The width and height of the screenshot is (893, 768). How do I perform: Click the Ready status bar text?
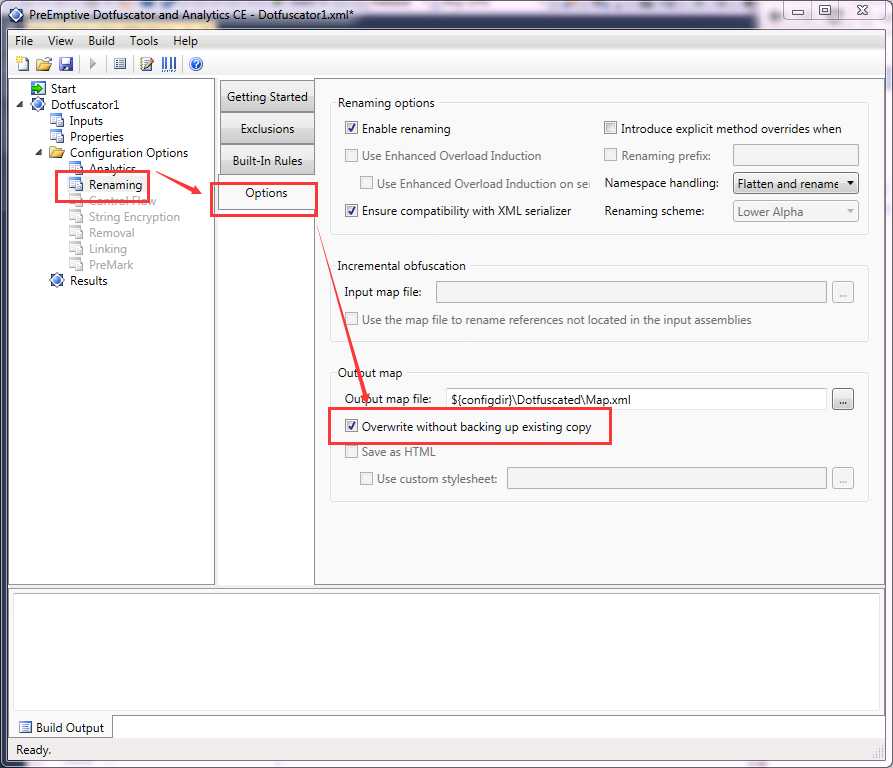pyautogui.click(x=34, y=750)
